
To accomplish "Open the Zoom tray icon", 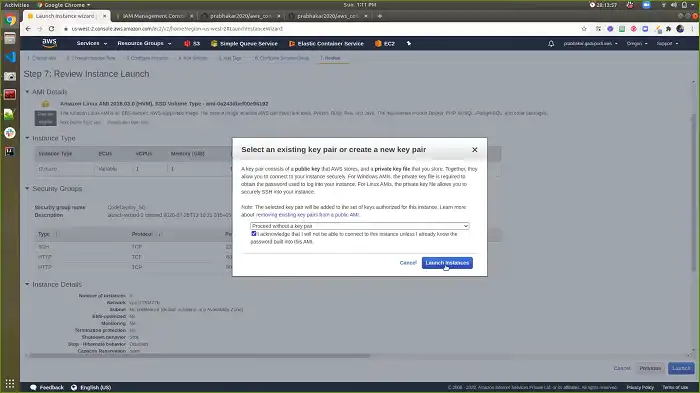I will (646, 5).
